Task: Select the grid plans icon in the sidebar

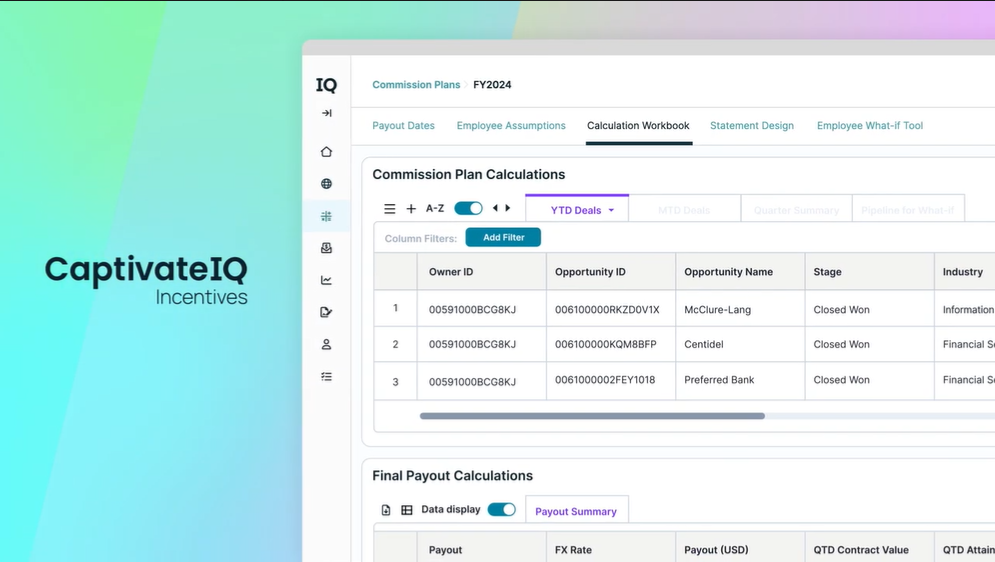Action: 326,216
